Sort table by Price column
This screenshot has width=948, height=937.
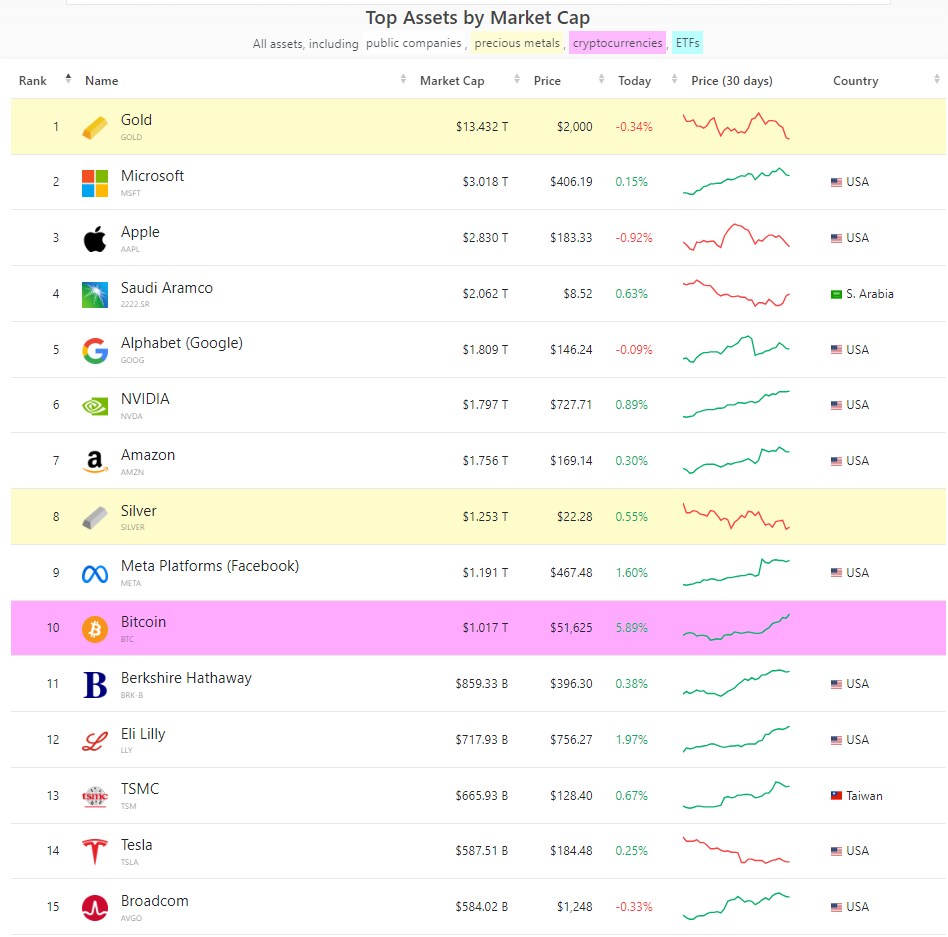[x=547, y=81]
